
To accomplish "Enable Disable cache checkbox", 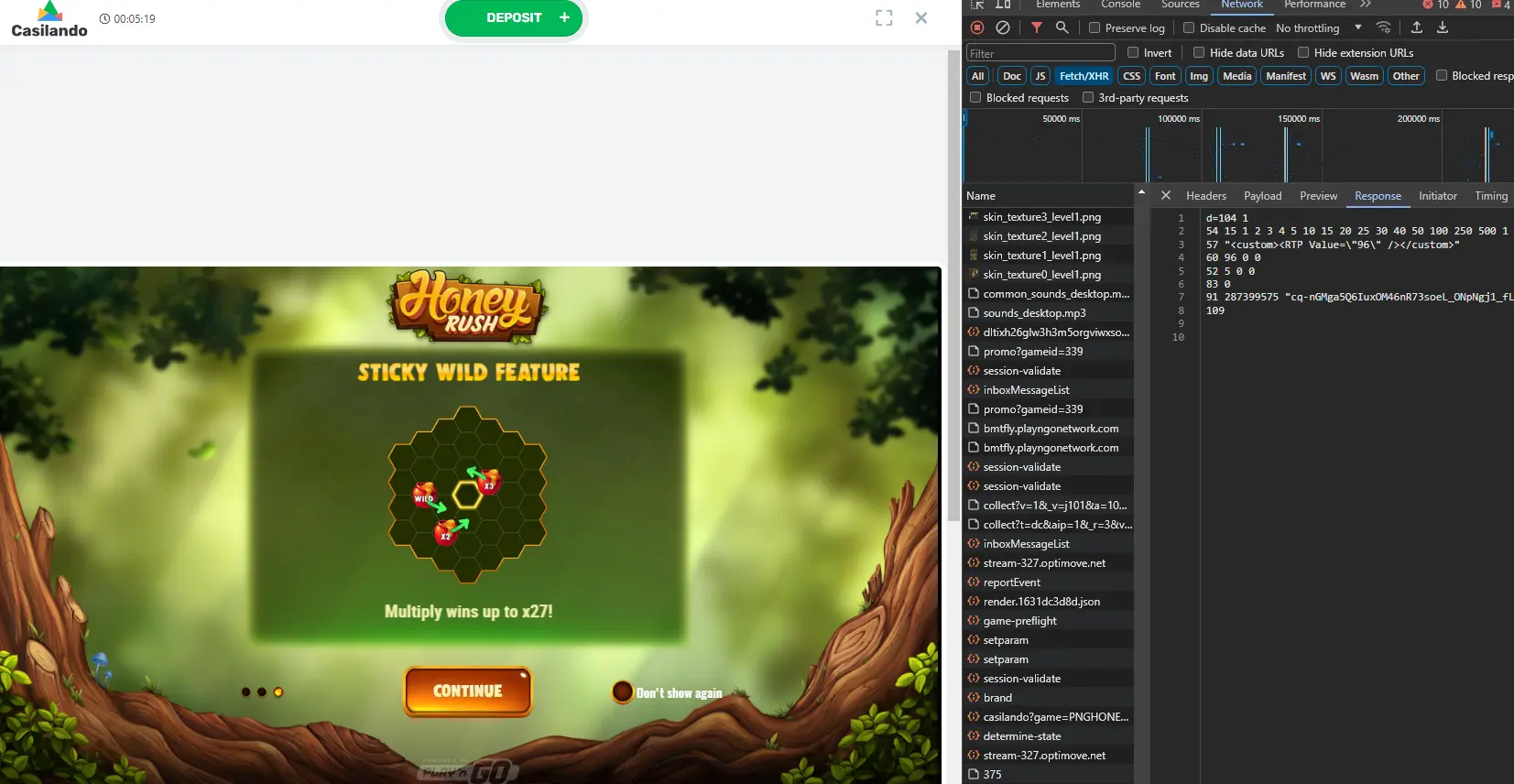I will [1189, 27].
